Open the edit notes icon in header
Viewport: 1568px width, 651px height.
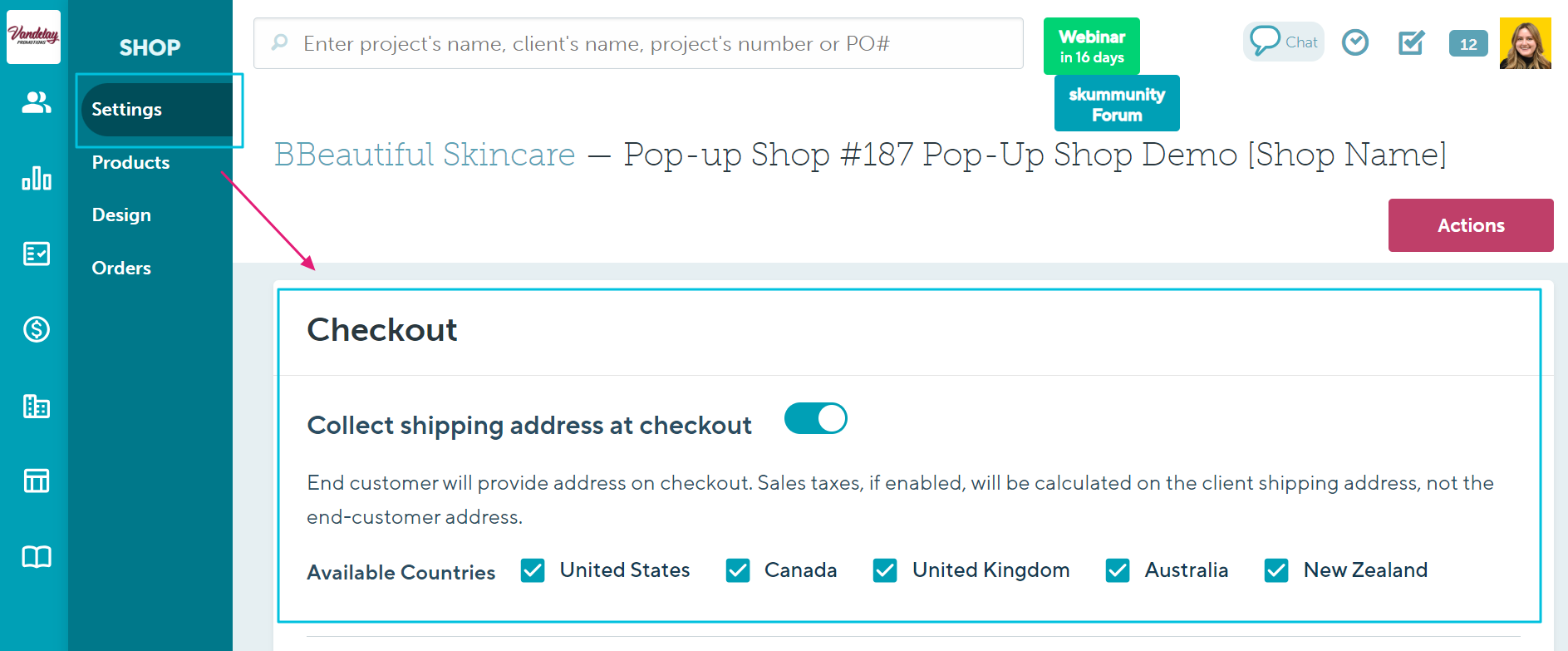click(x=1411, y=42)
